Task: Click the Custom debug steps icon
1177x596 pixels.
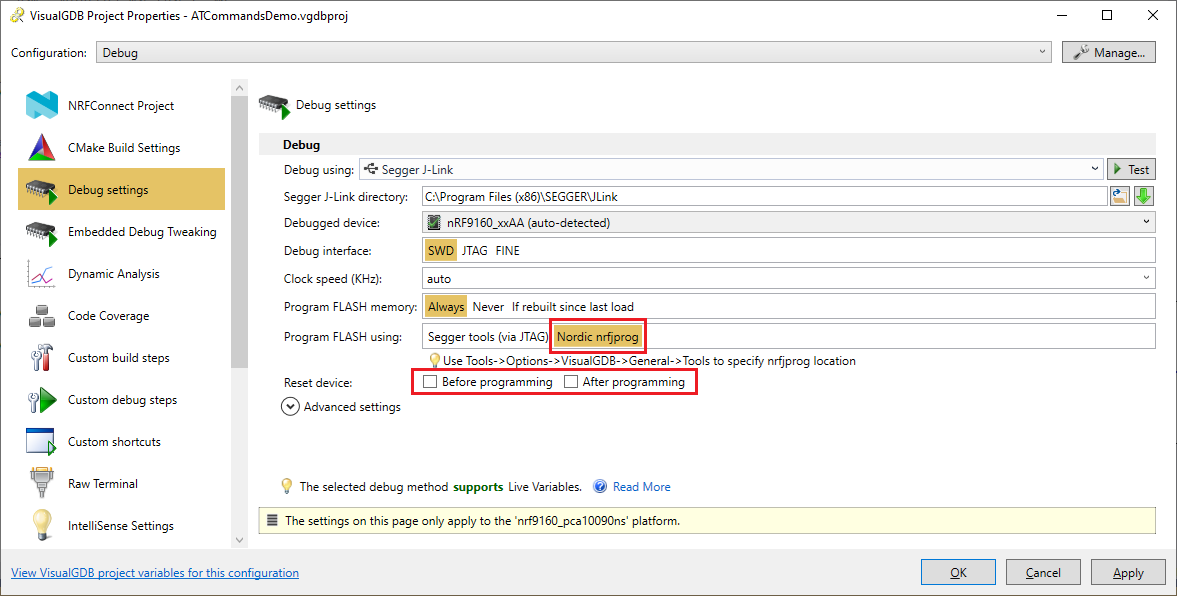Action: 41,400
